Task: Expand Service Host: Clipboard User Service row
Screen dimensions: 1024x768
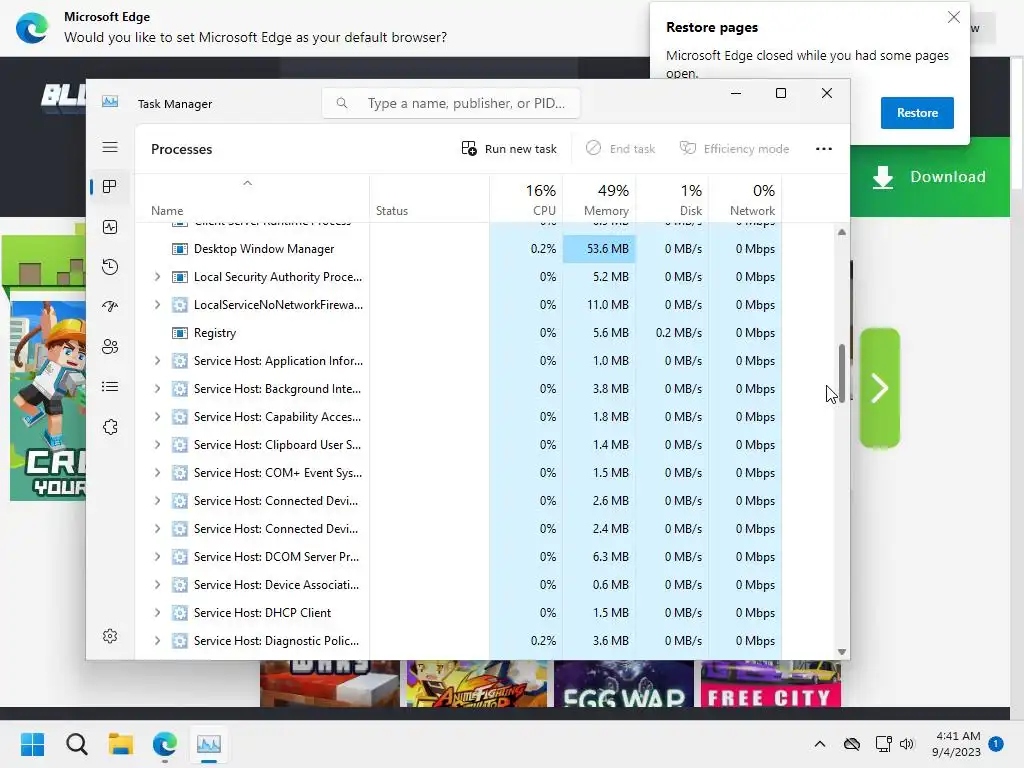Action: pyautogui.click(x=157, y=445)
